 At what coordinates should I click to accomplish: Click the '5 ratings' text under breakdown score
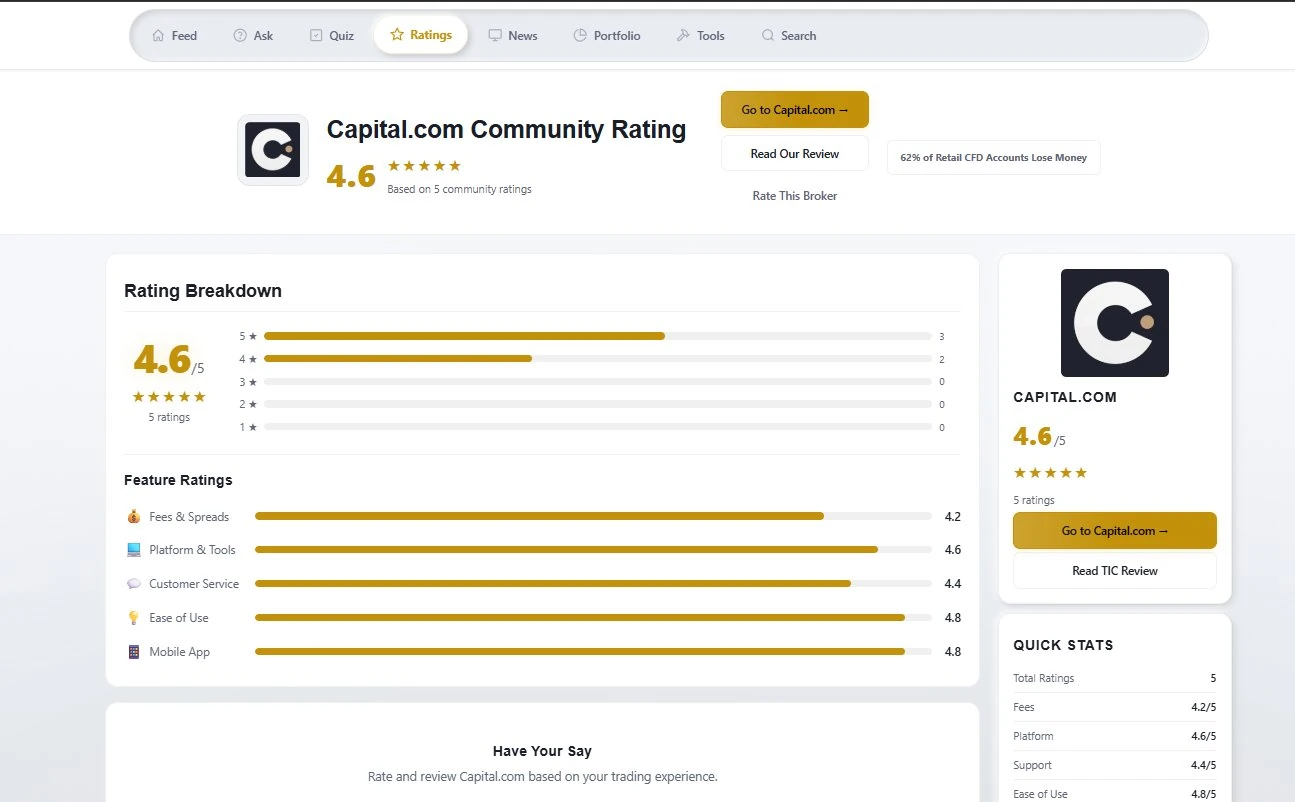(169, 418)
